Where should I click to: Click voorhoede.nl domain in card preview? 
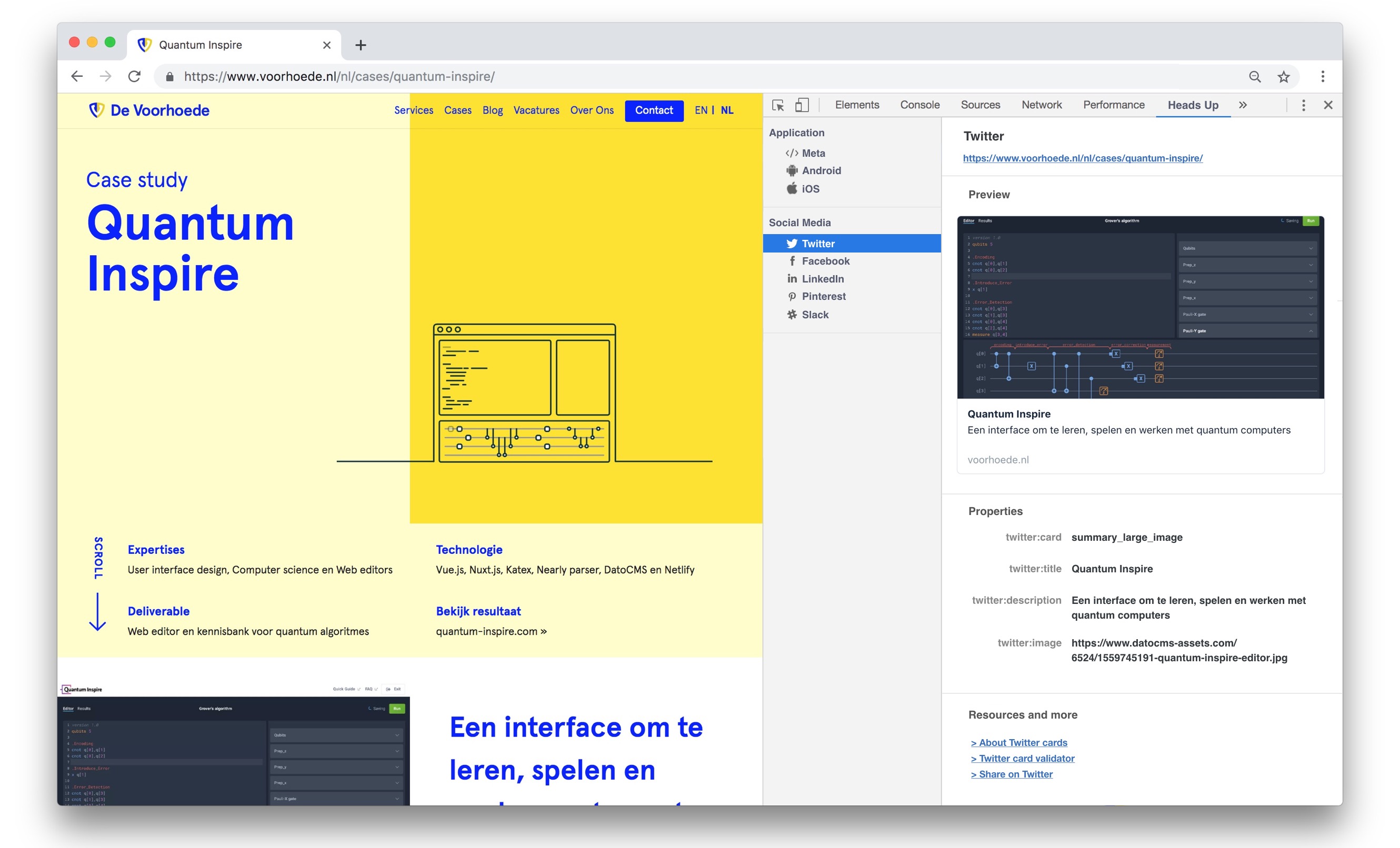pos(998,460)
